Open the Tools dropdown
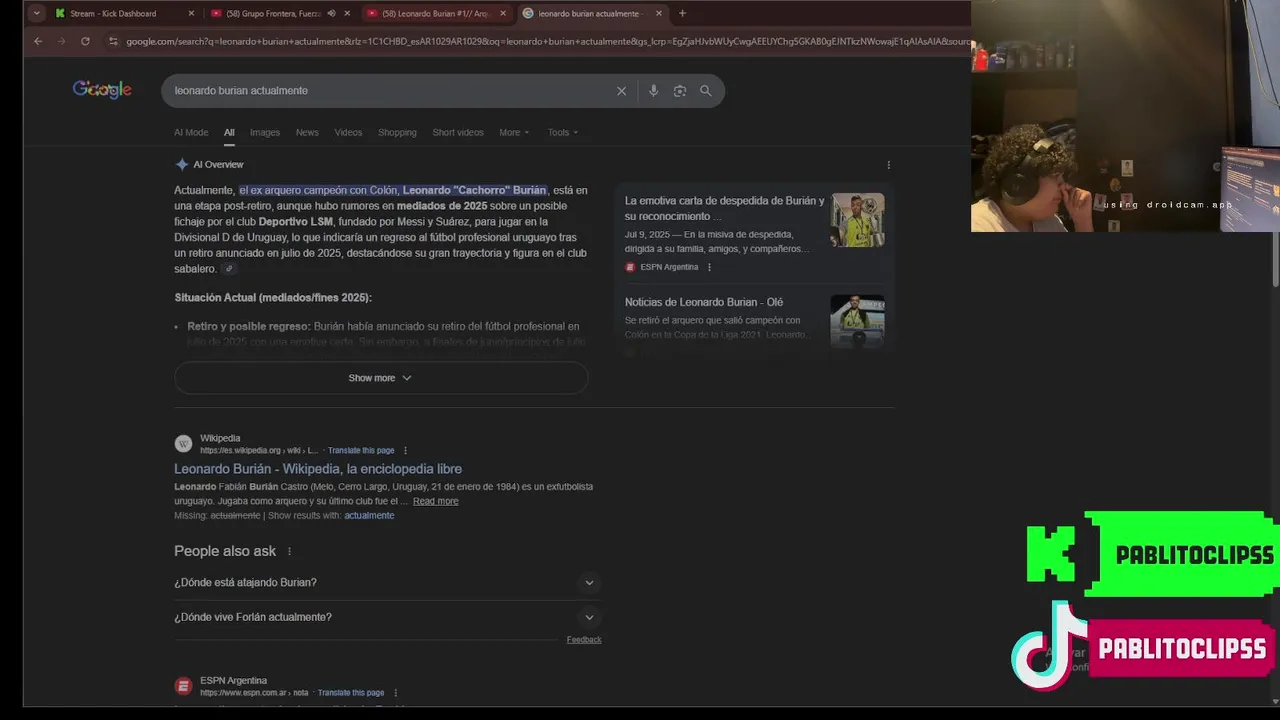 click(563, 132)
